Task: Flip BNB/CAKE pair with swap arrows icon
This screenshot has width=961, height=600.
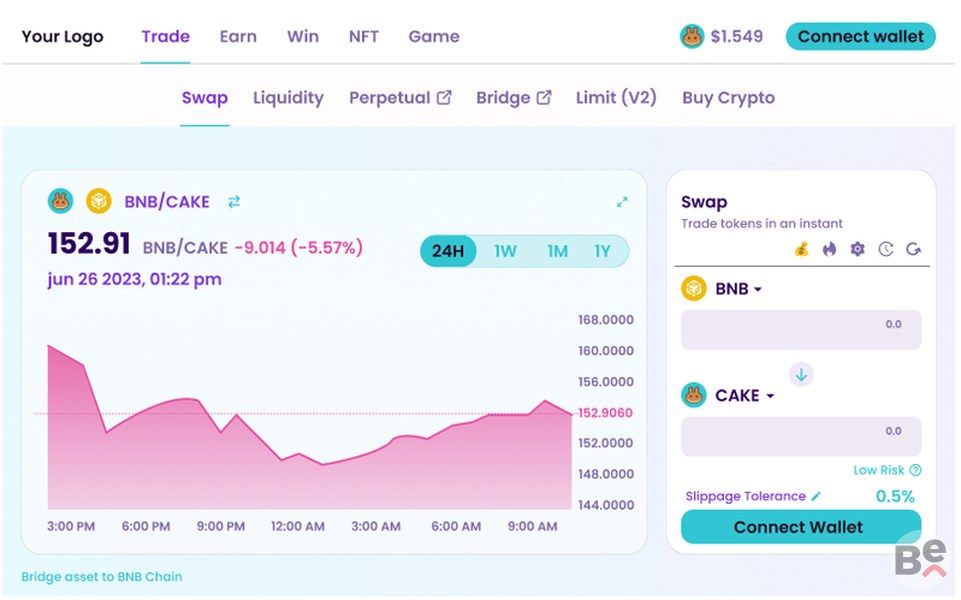Action: tap(234, 202)
